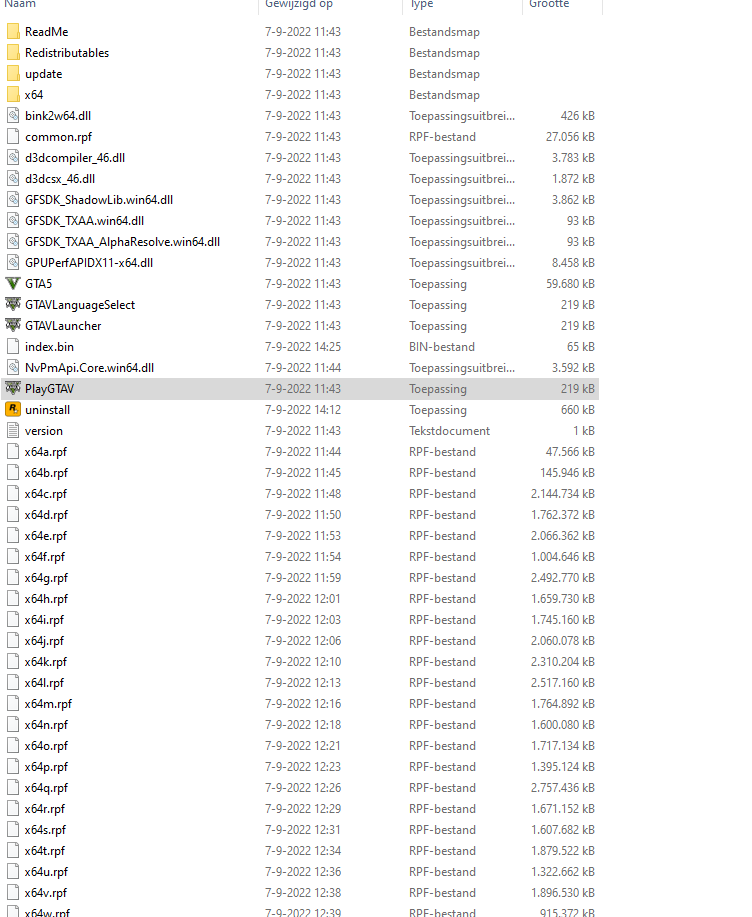Select file name x64u.rpf

46,873
